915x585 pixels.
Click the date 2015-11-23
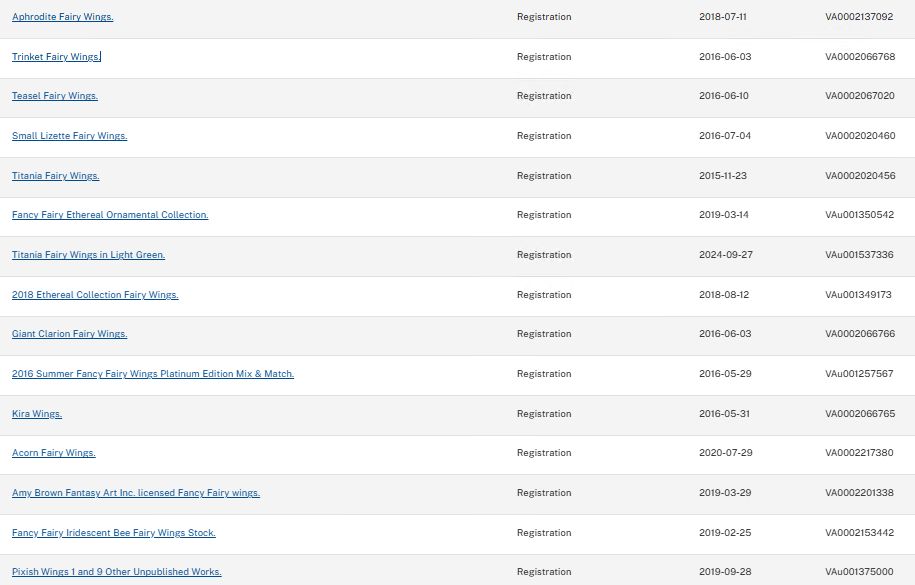click(x=723, y=176)
